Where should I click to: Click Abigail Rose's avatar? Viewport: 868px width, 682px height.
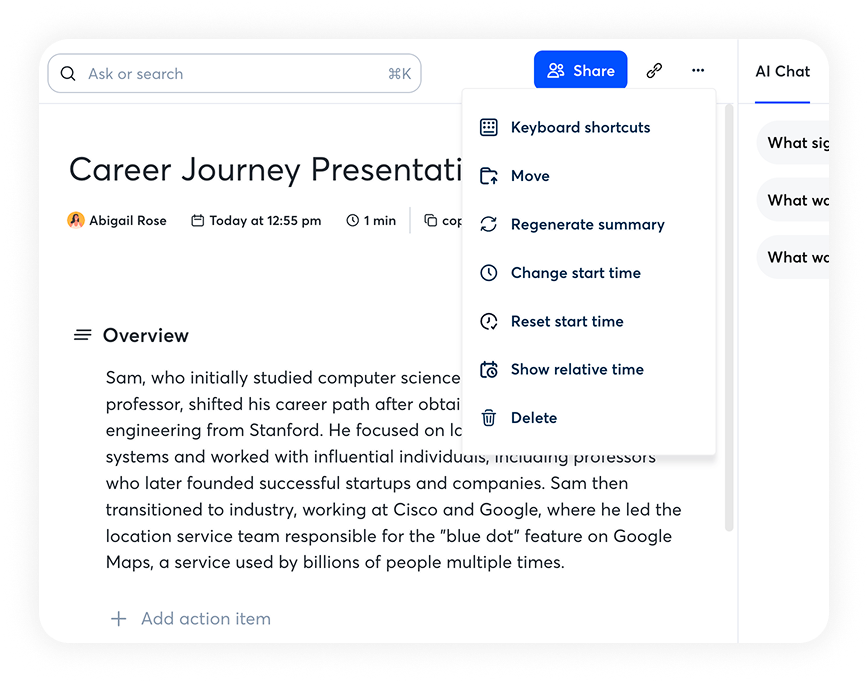pos(76,221)
